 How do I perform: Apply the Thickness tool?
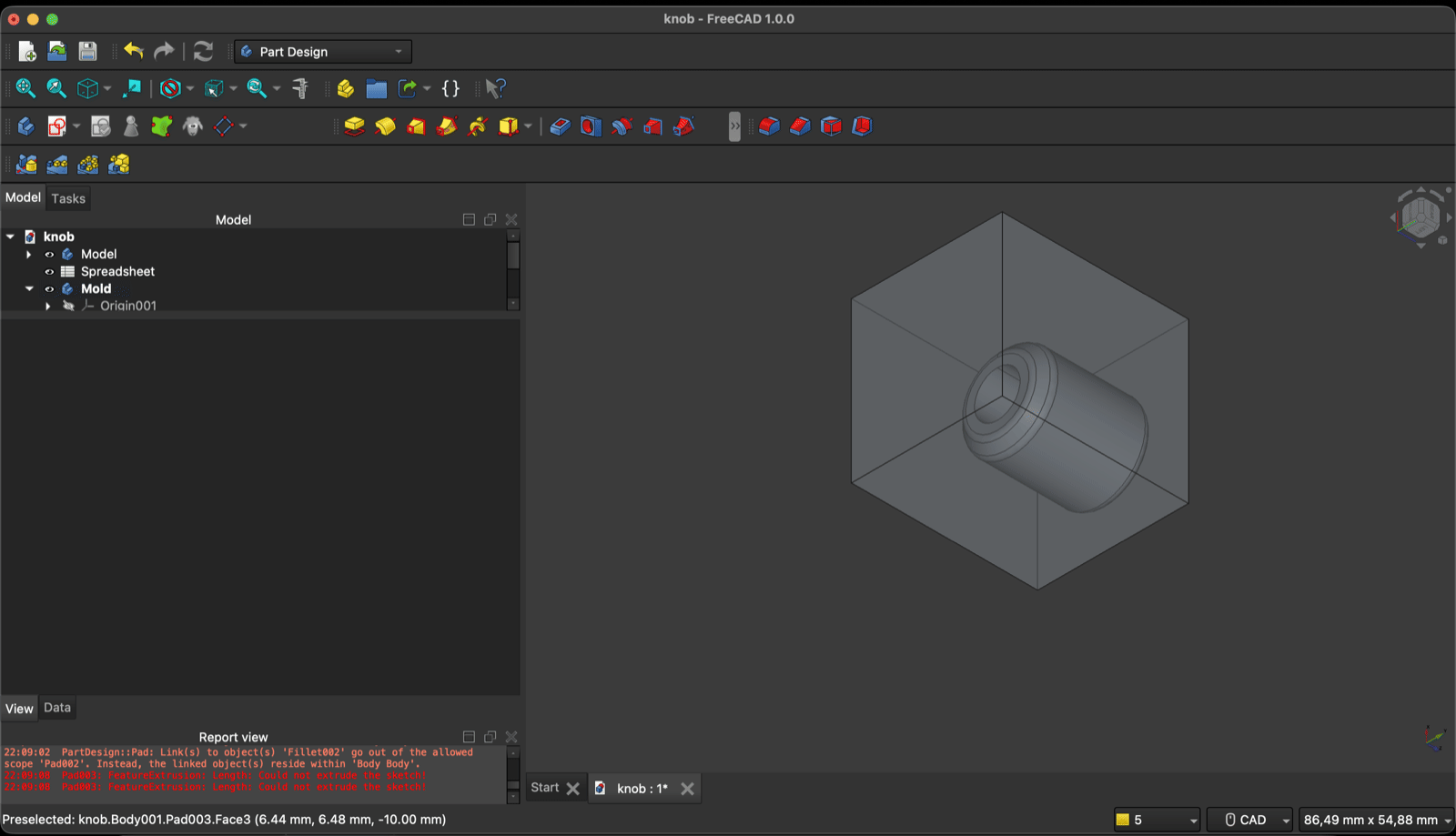click(x=863, y=126)
